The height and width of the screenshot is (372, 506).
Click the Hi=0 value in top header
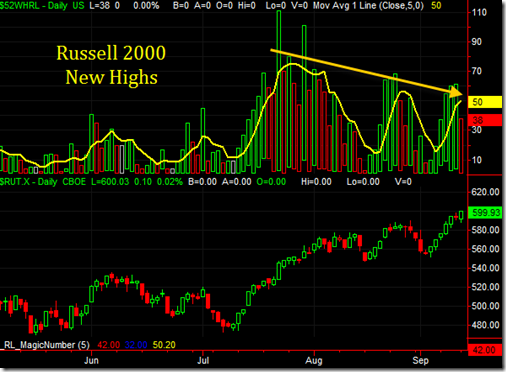(x=247, y=6)
